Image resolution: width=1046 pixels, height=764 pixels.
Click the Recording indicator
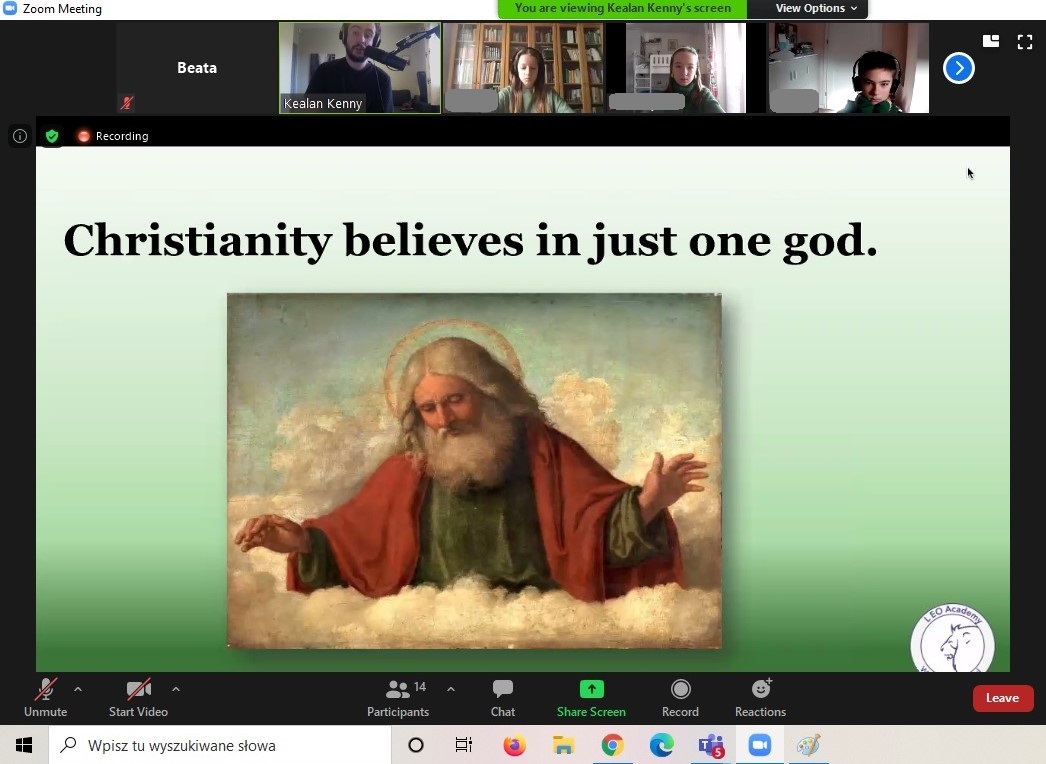[113, 136]
